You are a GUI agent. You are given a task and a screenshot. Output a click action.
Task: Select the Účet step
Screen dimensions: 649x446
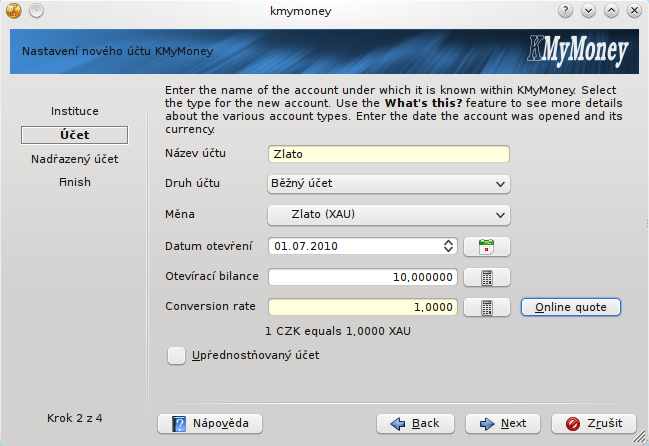pos(75,135)
